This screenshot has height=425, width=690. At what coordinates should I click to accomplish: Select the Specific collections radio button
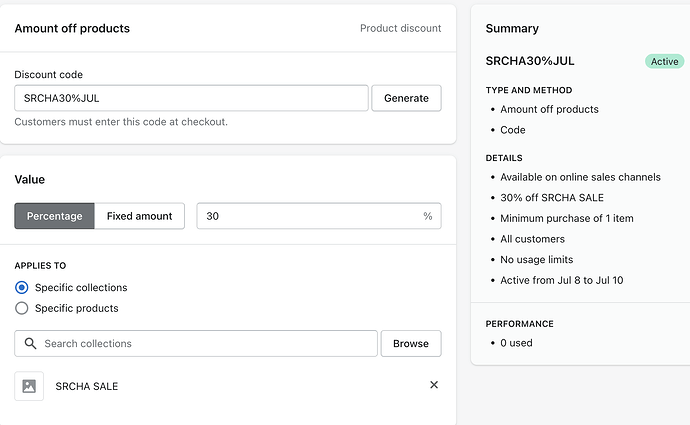22,288
